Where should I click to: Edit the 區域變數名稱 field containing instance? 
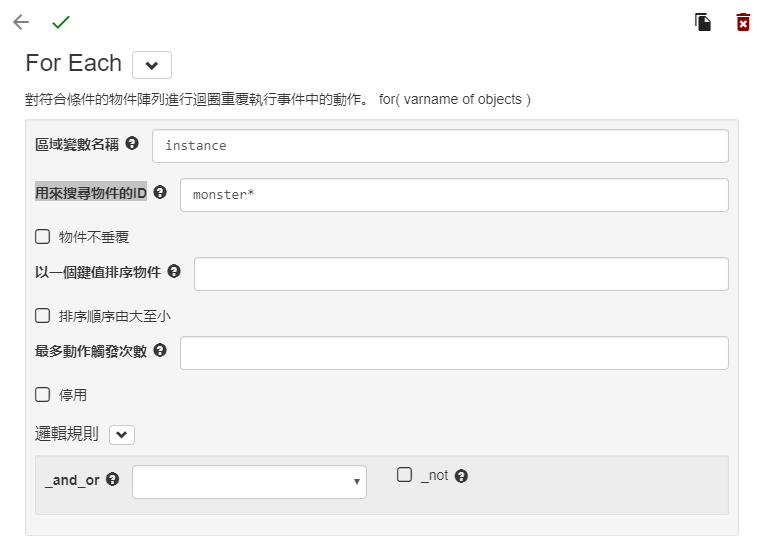pyautogui.click(x=440, y=146)
